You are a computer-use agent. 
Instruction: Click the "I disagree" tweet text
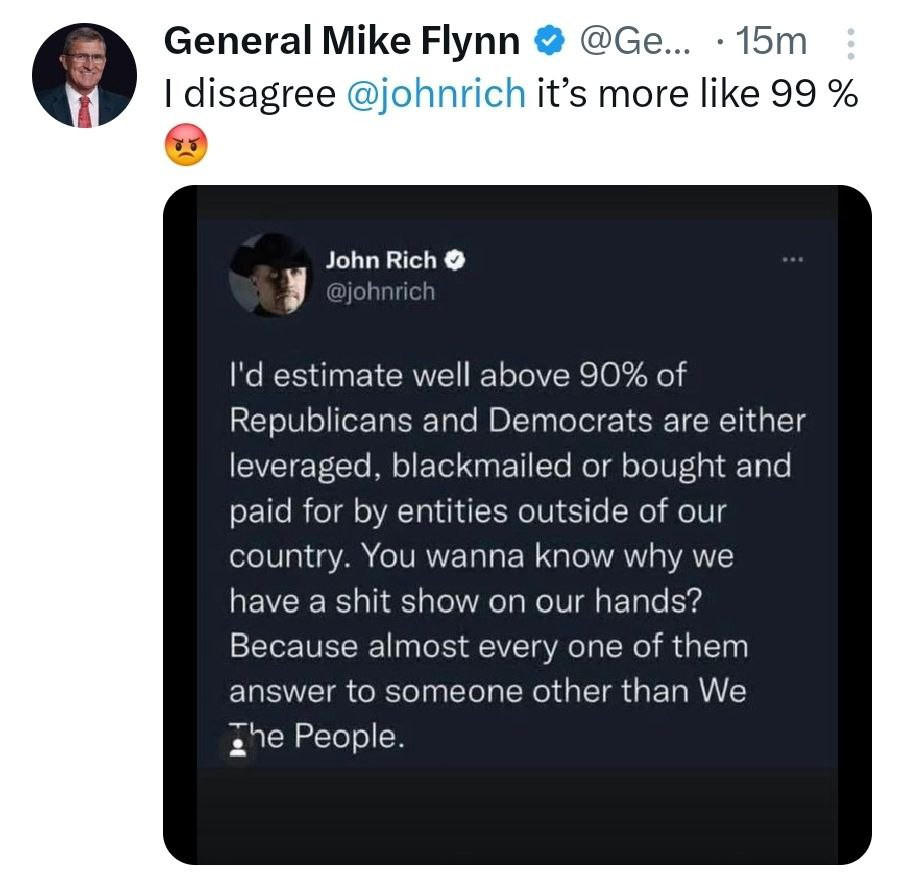(x=250, y=93)
